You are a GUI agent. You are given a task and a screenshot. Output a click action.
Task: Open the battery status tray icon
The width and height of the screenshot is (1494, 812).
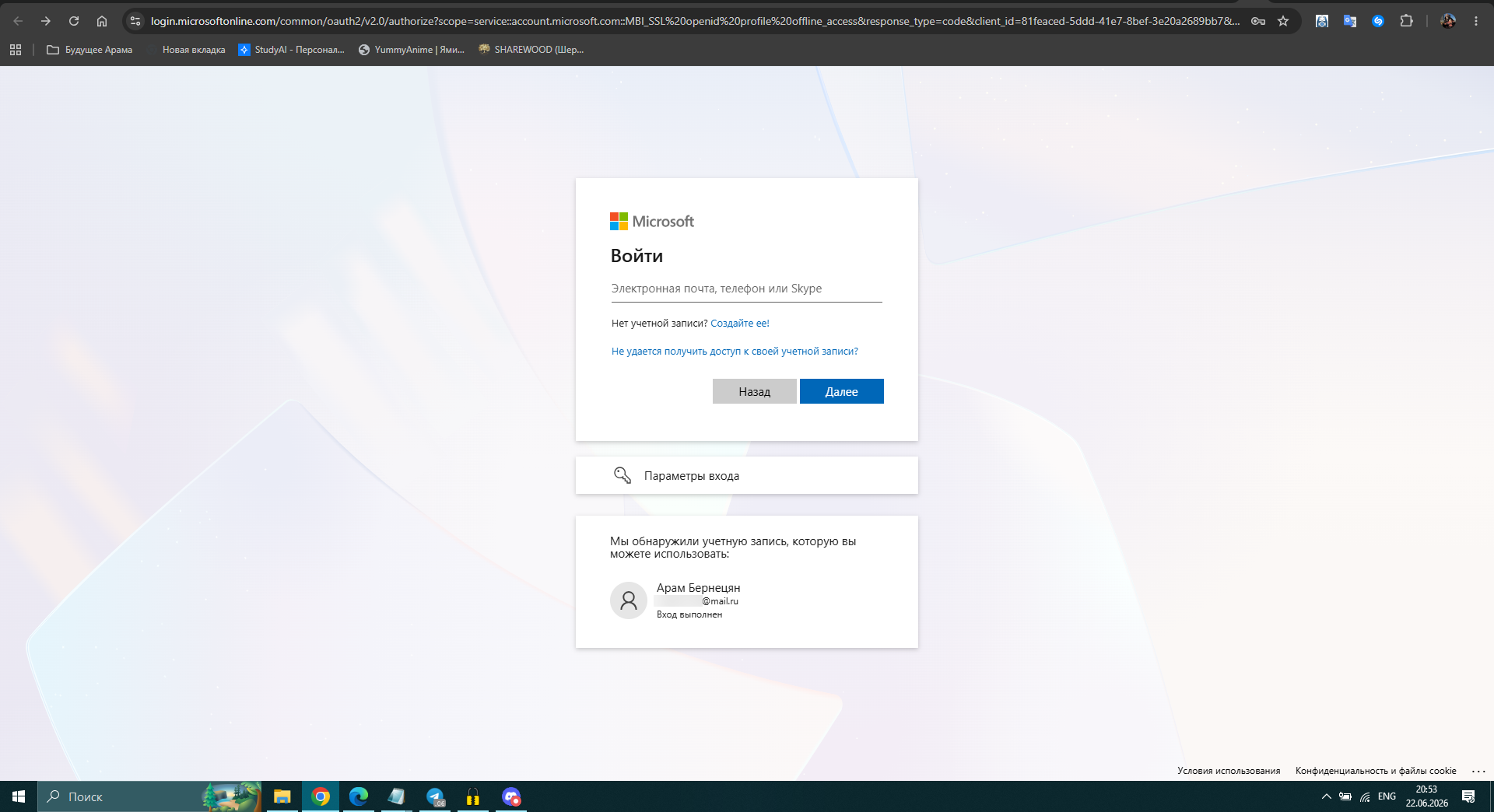(1345, 796)
